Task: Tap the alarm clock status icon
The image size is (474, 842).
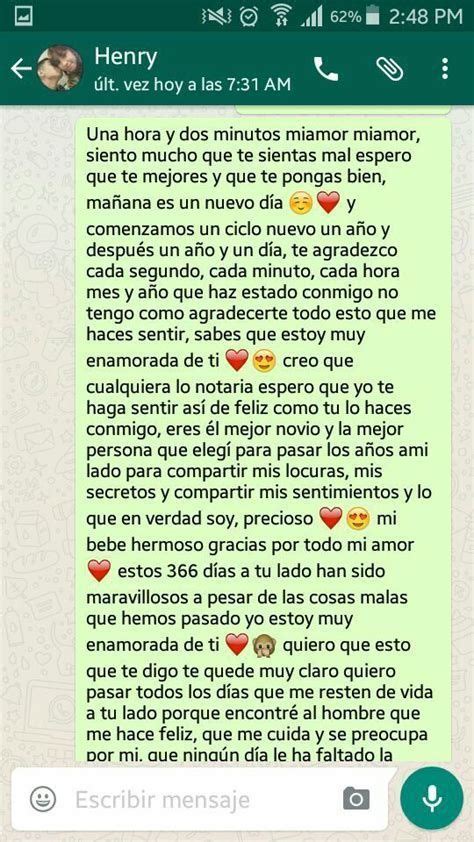Action: pyautogui.click(x=249, y=17)
